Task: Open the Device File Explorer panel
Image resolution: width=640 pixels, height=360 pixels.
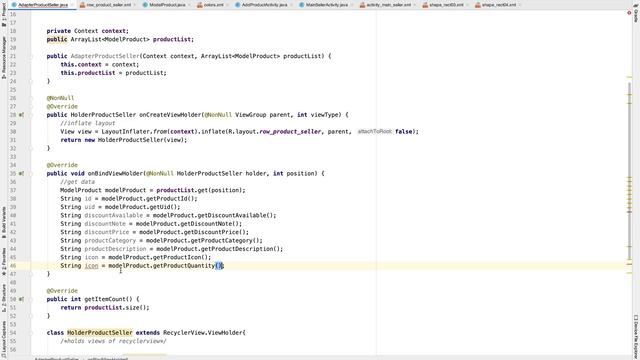Action: [x=636, y=337]
